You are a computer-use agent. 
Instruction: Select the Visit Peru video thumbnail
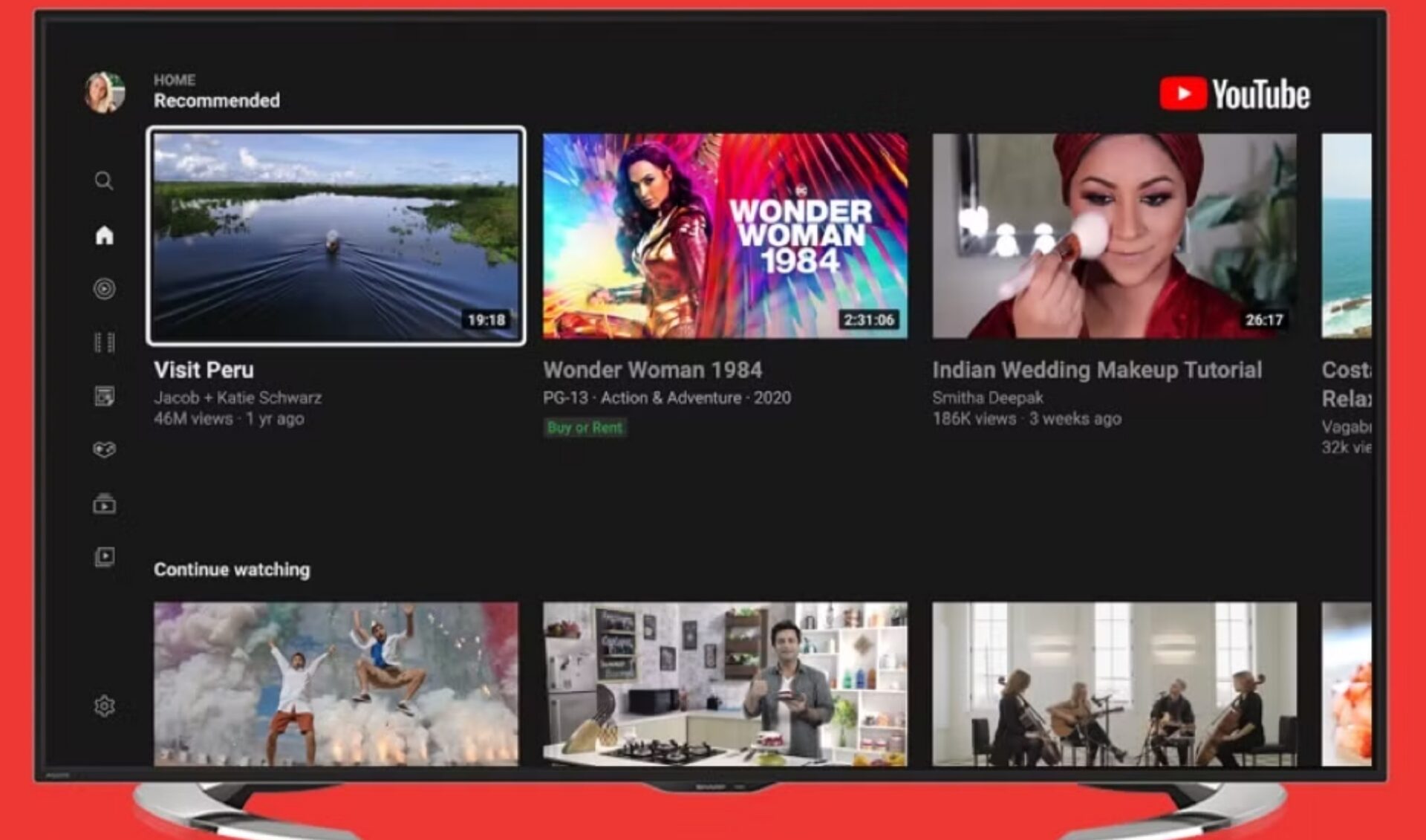pyautogui.click(x=336, y=236)
